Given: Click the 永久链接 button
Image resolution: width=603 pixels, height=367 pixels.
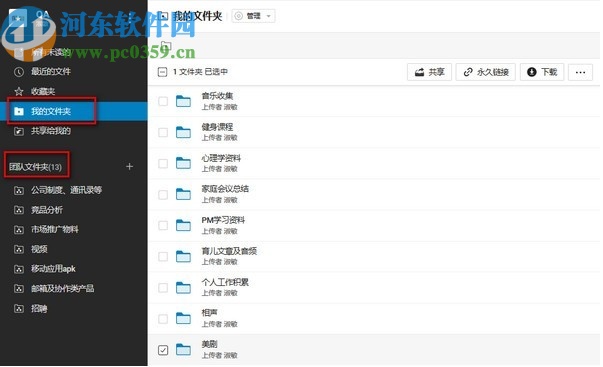Looking at the screenshot, I should [x=486, y=72].
